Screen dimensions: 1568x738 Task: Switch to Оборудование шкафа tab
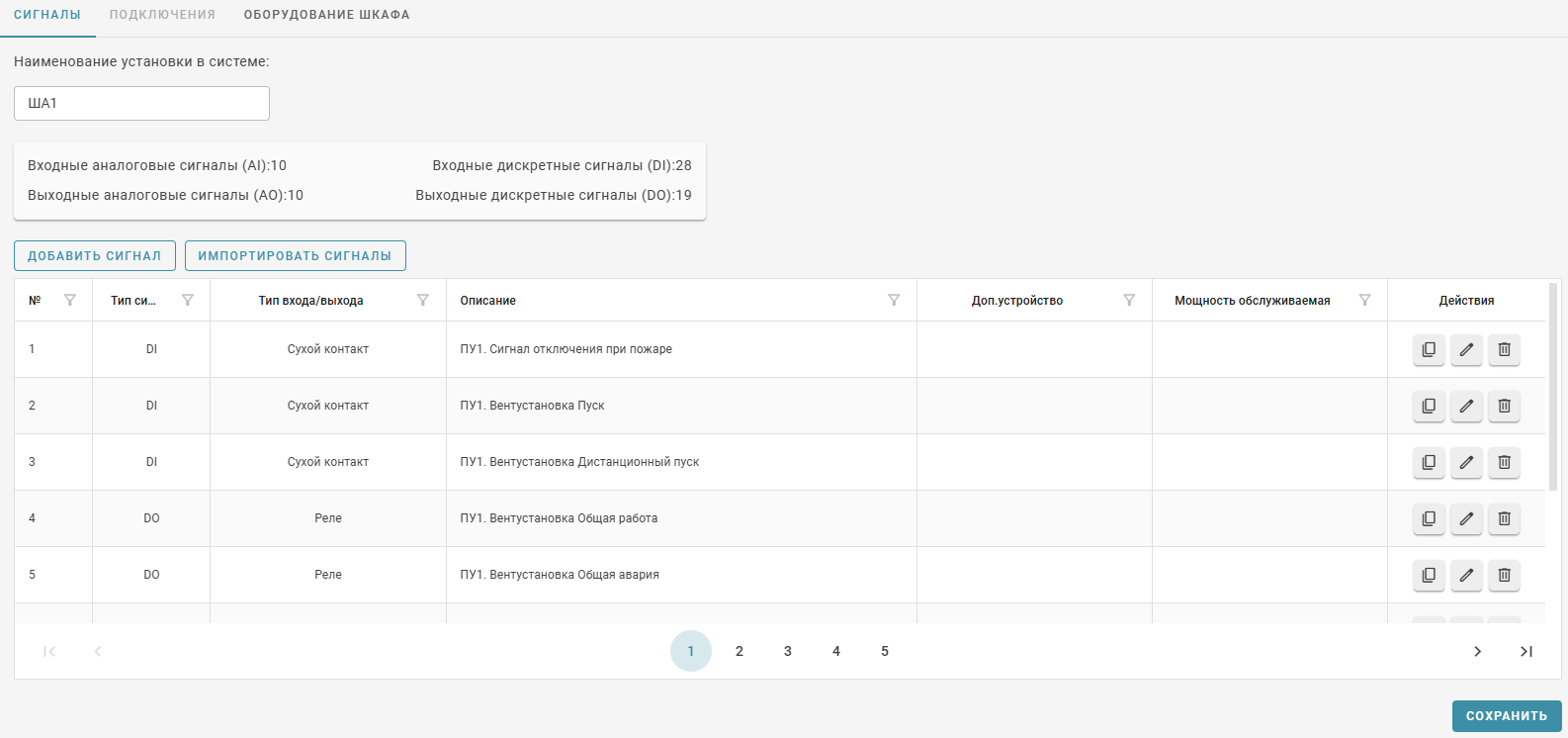click(x=326, y=15)
